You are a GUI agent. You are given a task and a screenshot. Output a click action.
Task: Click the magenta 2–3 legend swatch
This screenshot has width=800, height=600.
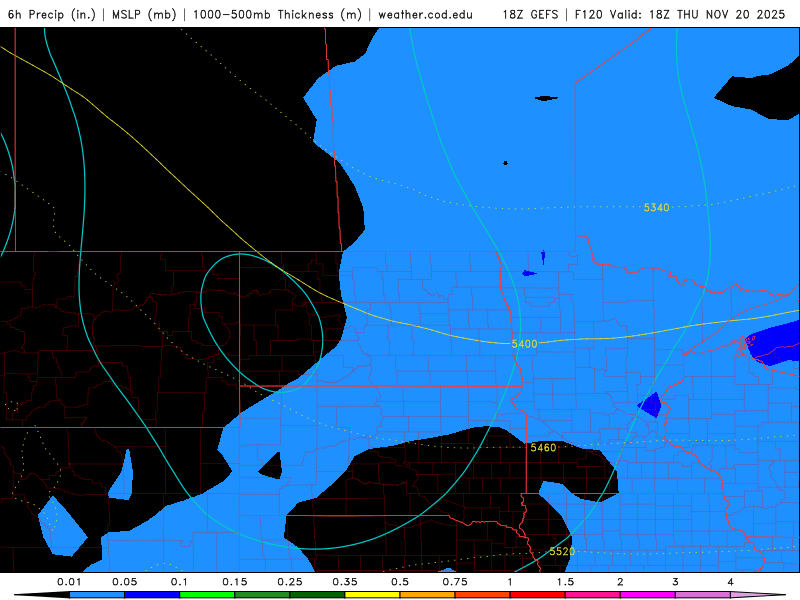(648, 595)
